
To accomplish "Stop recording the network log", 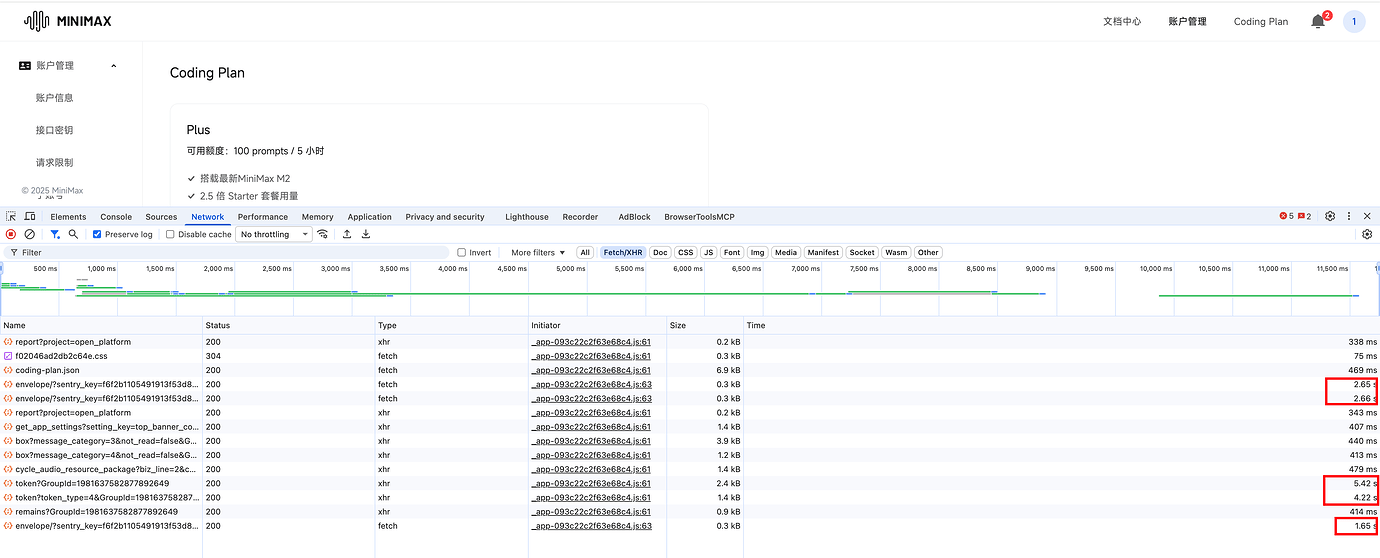I will click(11, 234).
